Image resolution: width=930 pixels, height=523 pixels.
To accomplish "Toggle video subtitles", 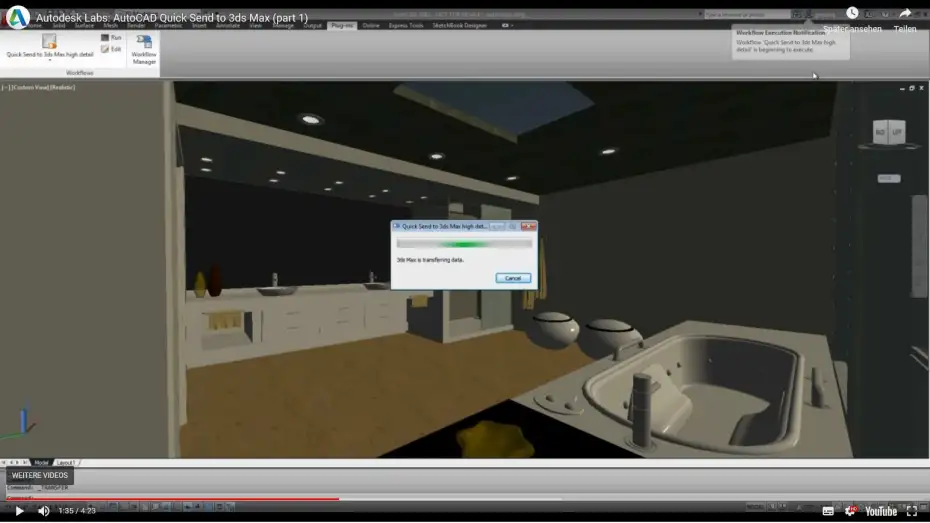I will (828, 511).
